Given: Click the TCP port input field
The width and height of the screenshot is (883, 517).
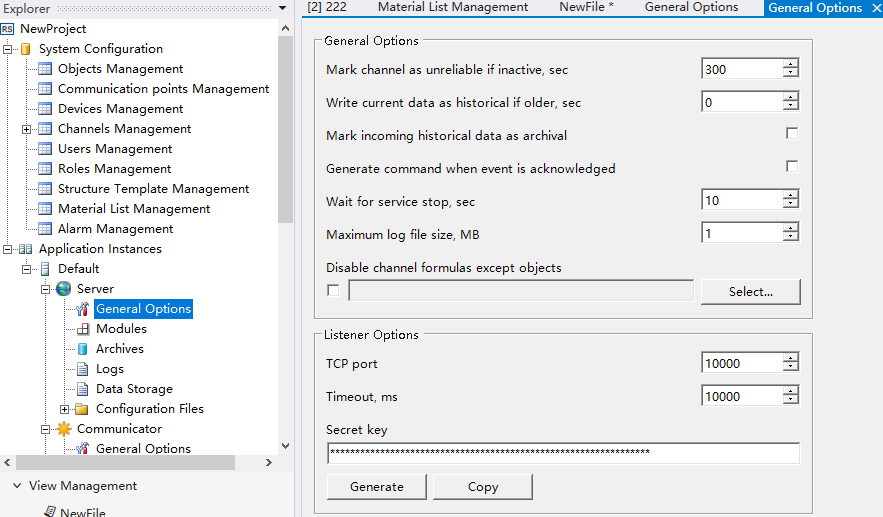Looking at the screenshot, I should [x=741, y=364].
